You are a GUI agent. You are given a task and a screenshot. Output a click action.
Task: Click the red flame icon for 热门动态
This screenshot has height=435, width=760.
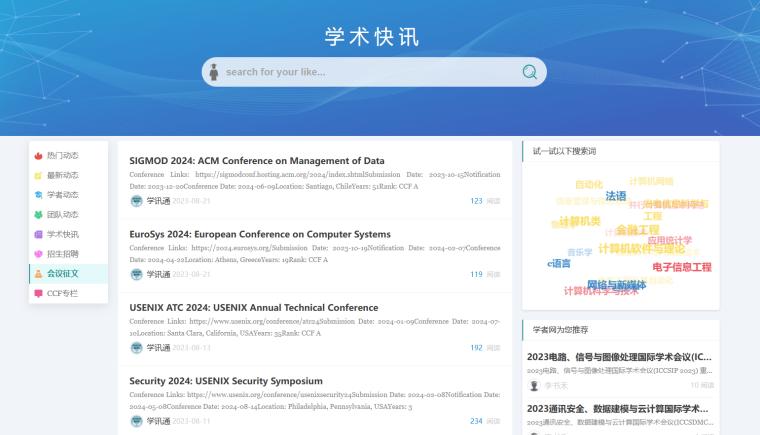tap(38, 156)
